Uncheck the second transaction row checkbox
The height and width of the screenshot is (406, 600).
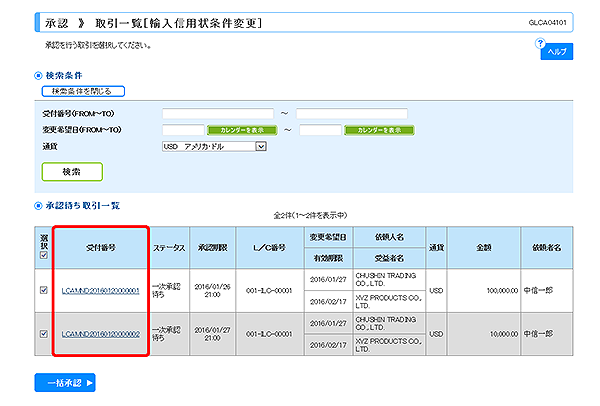coord(42,334)
